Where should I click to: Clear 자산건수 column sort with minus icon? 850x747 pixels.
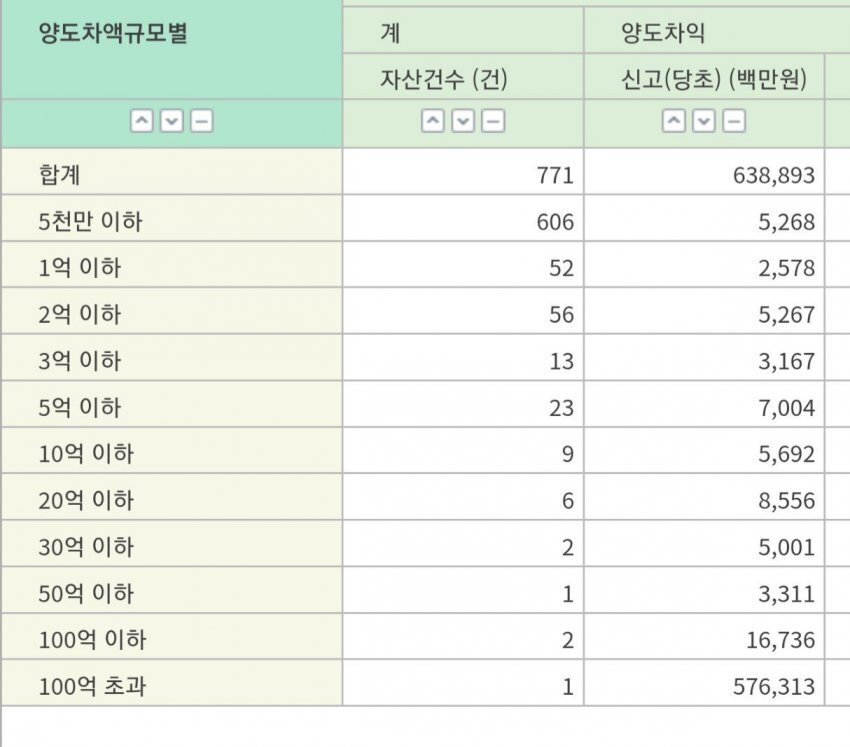coord(492,122)
